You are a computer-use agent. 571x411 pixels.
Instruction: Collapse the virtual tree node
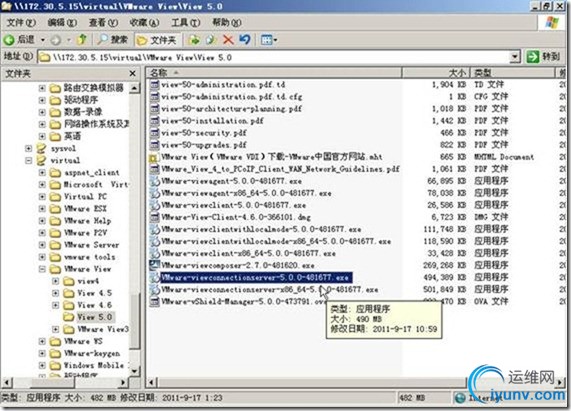pos(28,160)
